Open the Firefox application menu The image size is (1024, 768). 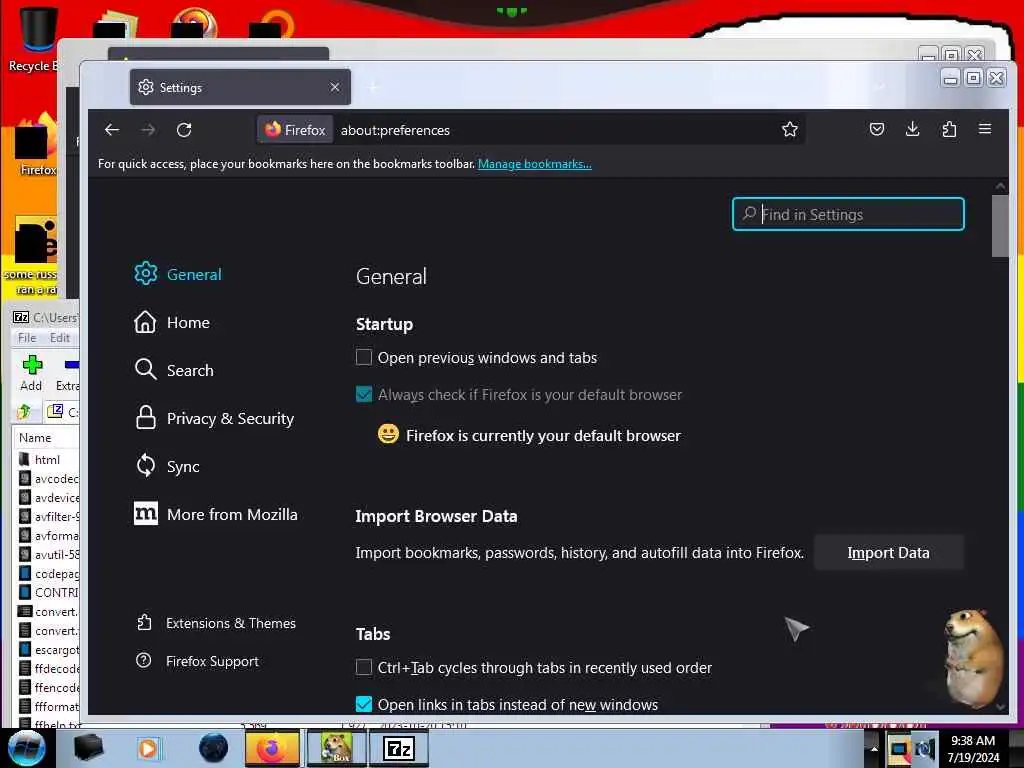tap(985, 129)
